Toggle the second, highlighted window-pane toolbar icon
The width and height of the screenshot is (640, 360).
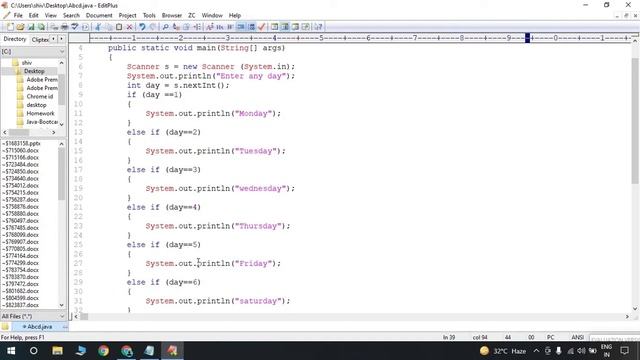pos(285,27)
